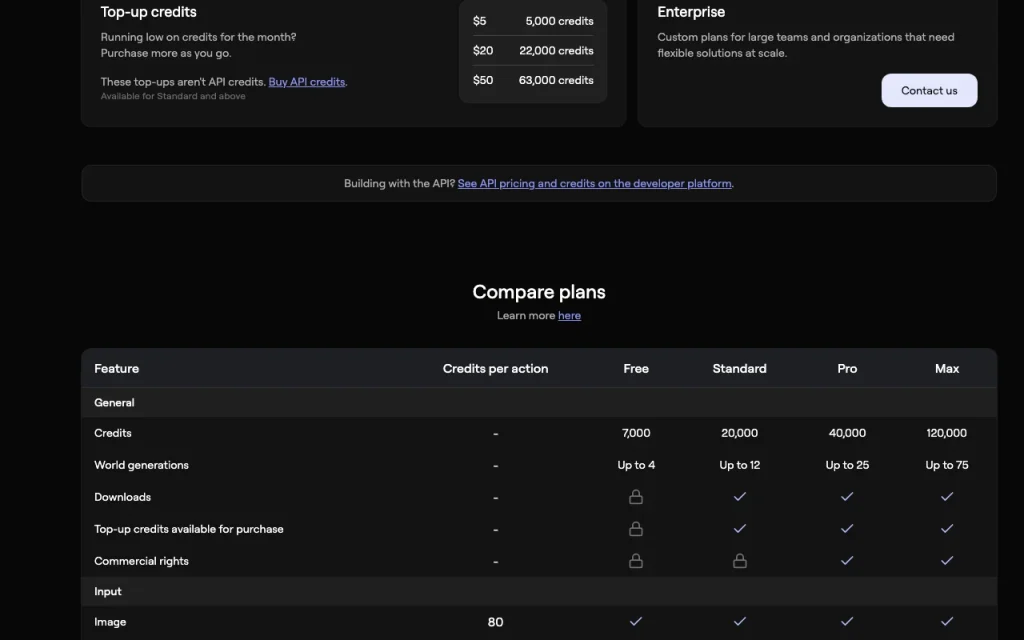Viewport: 1024px width, 640px height.
Task: Click the Enterprise heading
Action: pos(691,12)
